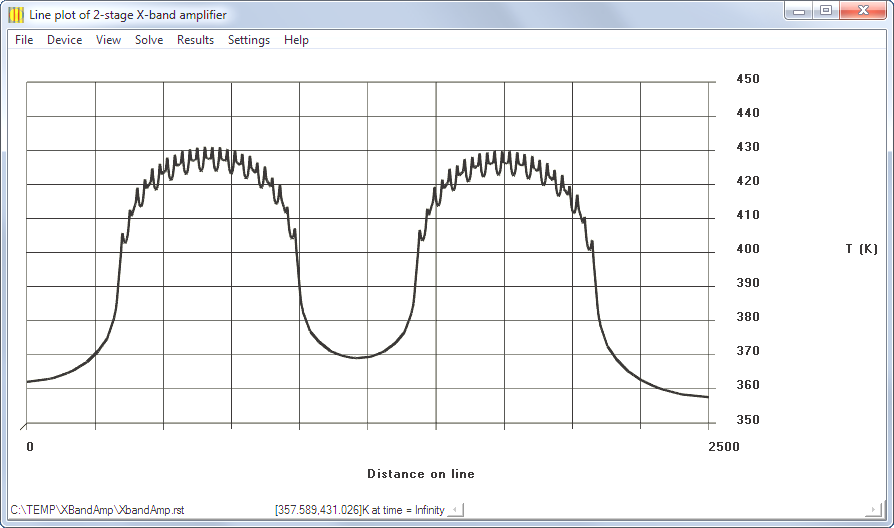Click the status bar right scroll arrow
This screenshot has width=894, height=528.
[873, 510]
